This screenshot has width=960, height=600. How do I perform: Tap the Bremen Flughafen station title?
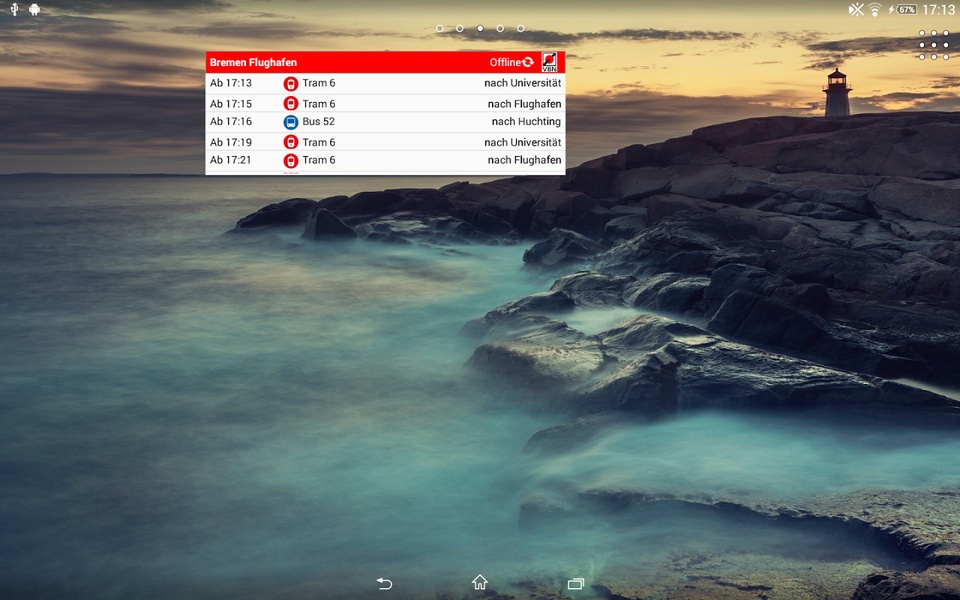point(253,62)
